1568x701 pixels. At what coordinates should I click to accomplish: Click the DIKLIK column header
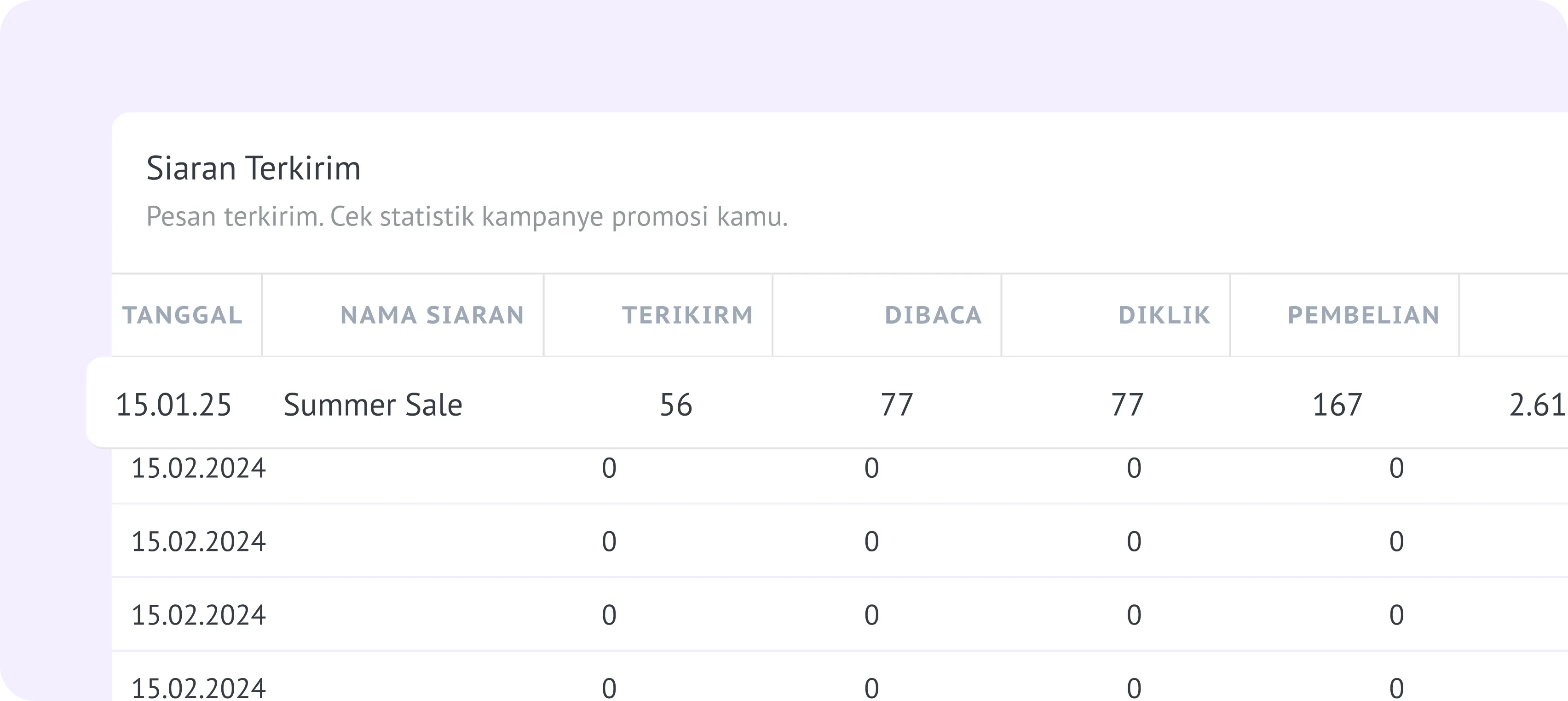1164,315
